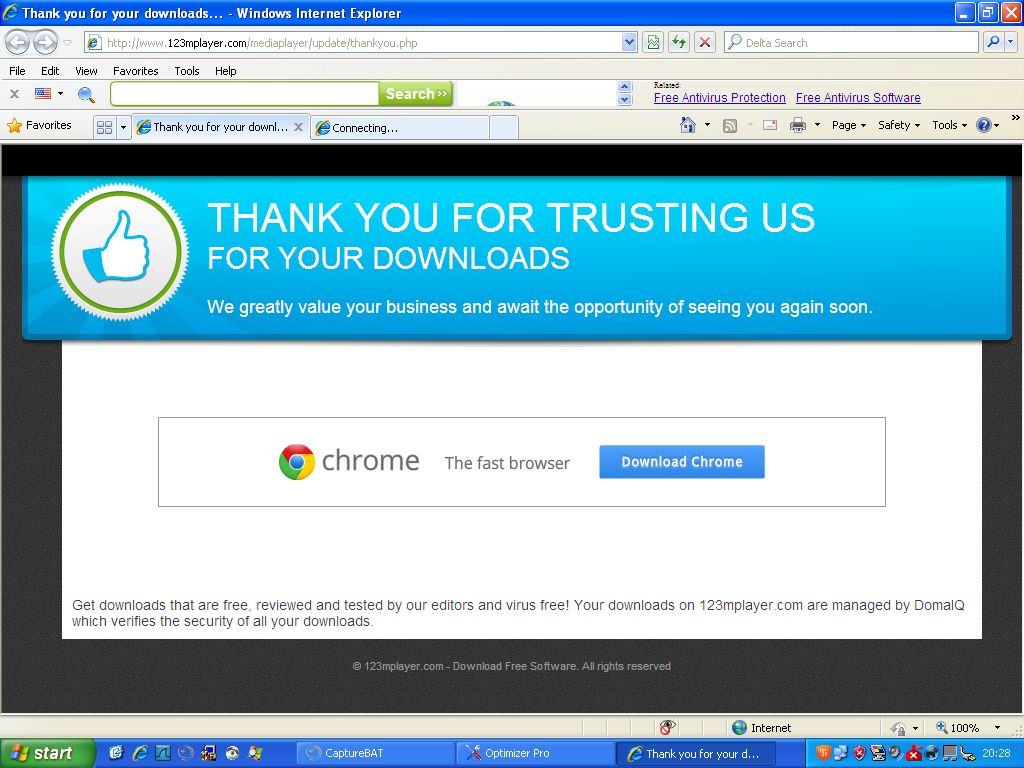Viewport: 1024px width, 768px height.
Task: Open the Free Antivirus Protection link
Action: pos(720,98)
